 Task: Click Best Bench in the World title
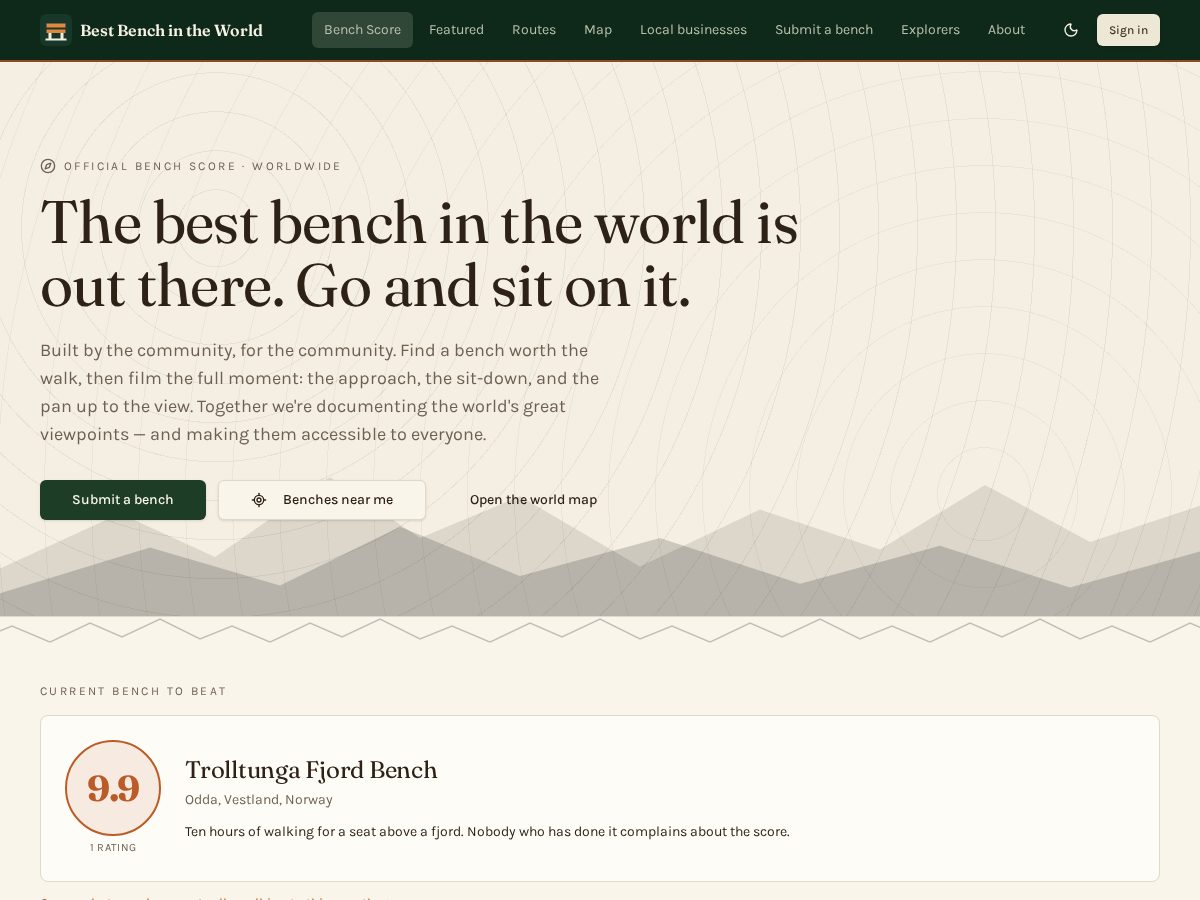pyautogui.click(x=171, y=30)
